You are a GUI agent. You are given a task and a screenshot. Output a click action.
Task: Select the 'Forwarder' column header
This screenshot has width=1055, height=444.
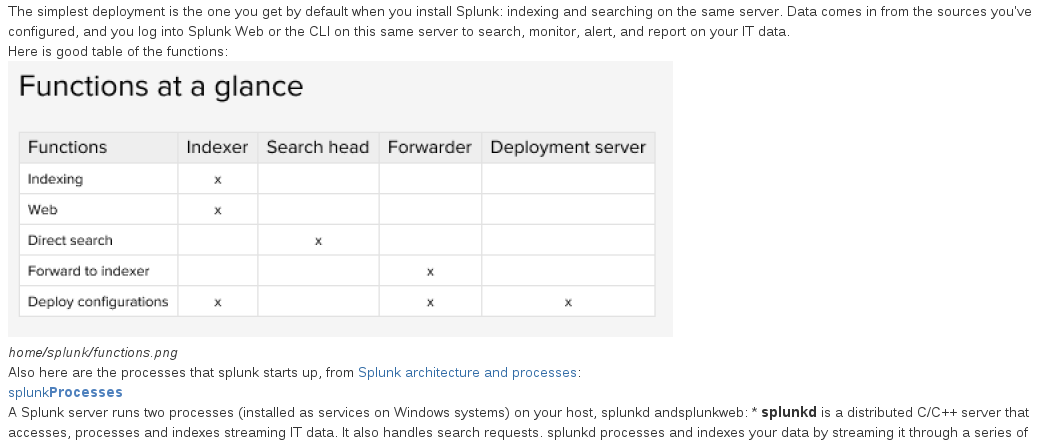pyautogui.click(x=429, y=147)
